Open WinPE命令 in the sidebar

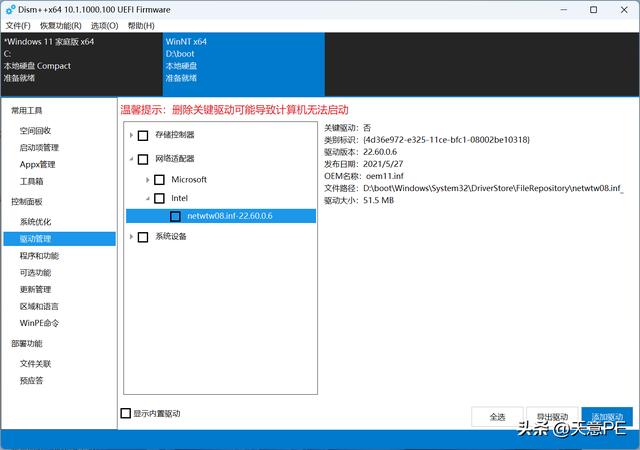[39, 323]
